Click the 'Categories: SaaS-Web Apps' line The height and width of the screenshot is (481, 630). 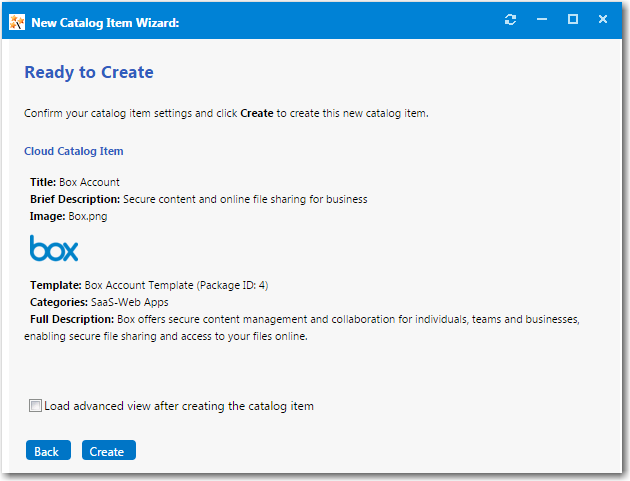pos(99,302)
